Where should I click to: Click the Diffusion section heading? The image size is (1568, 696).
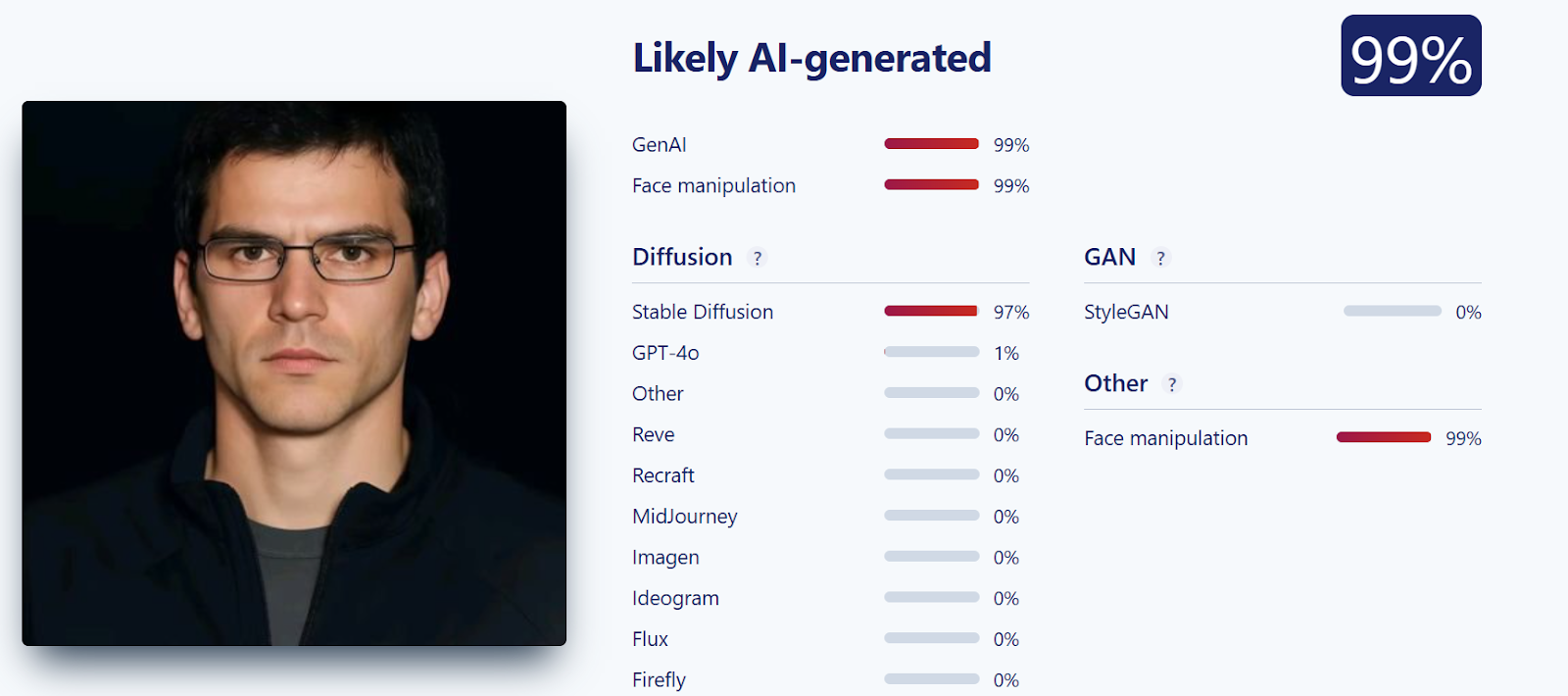point(682,257)
